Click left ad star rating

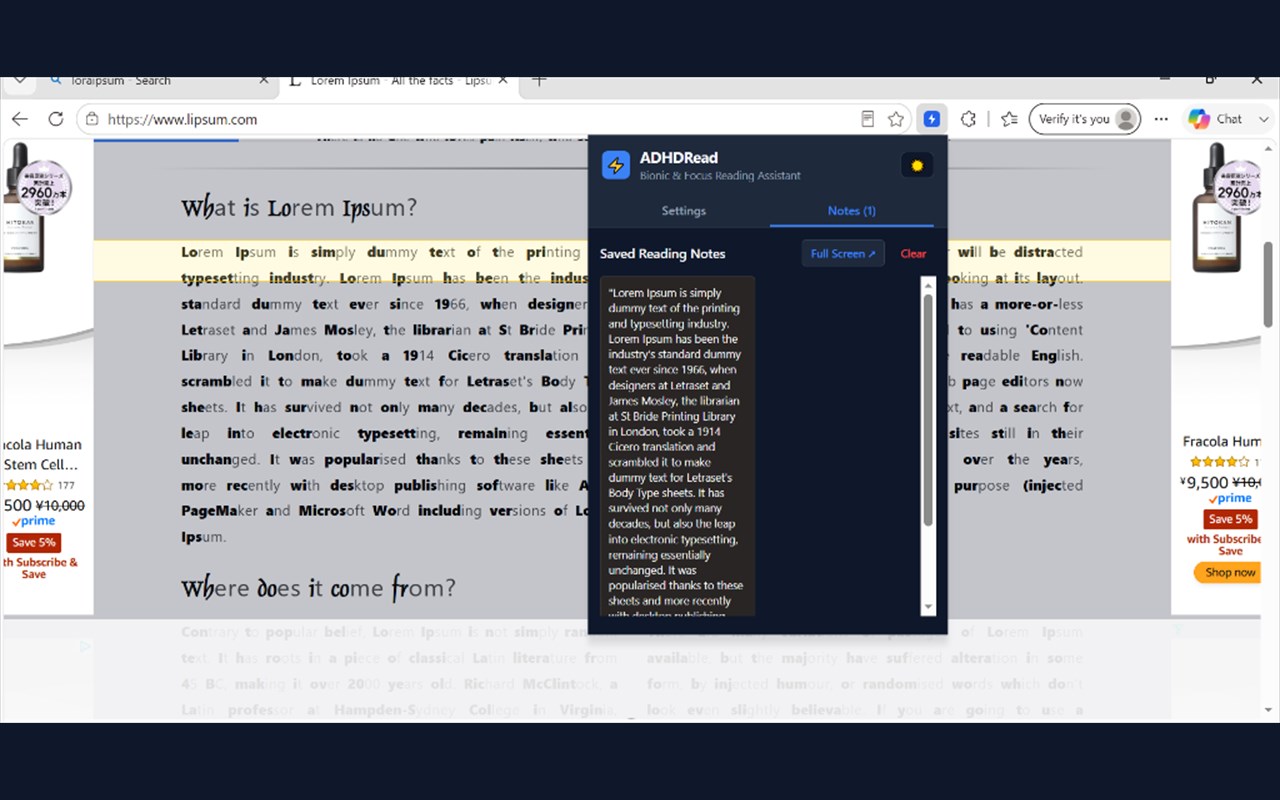point(28,485)
